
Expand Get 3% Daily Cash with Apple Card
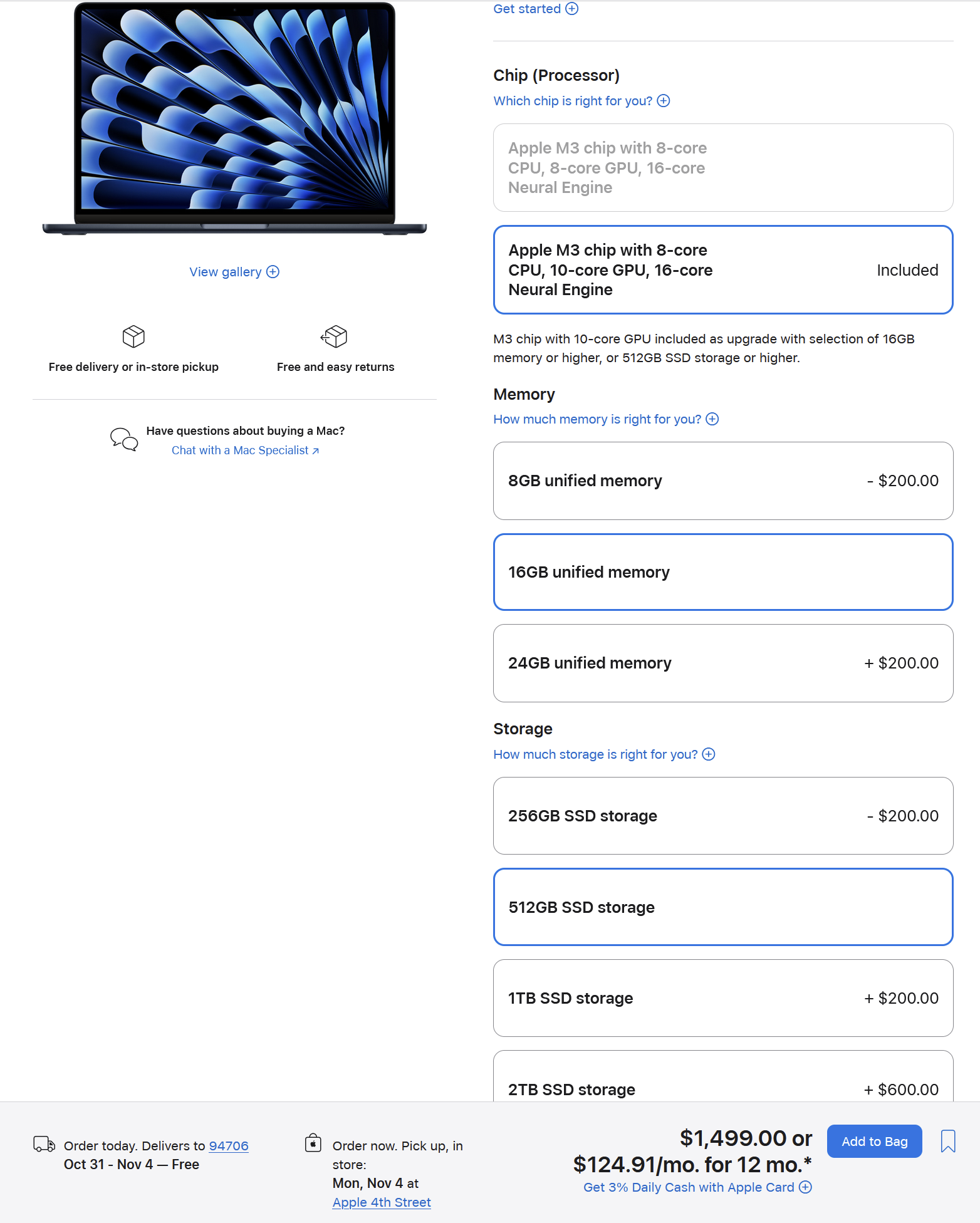(x=697, y=1187)
